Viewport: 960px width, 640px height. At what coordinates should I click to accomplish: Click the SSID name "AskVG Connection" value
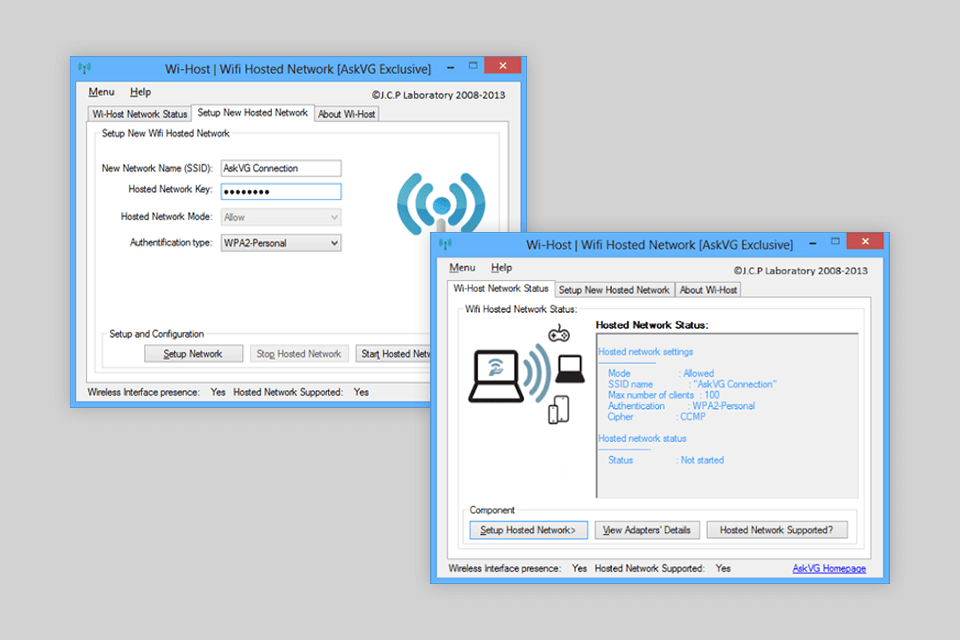coord(735,384)
